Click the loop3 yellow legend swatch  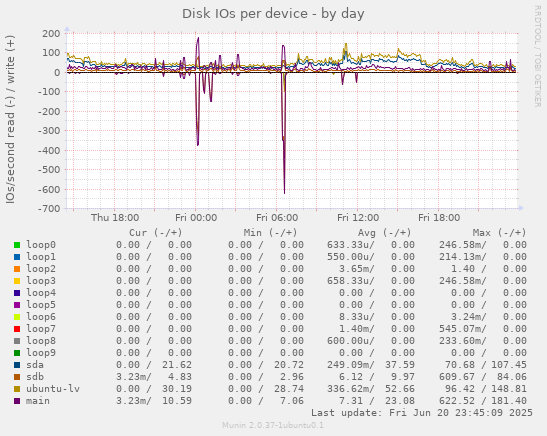(x=17, y=281)
